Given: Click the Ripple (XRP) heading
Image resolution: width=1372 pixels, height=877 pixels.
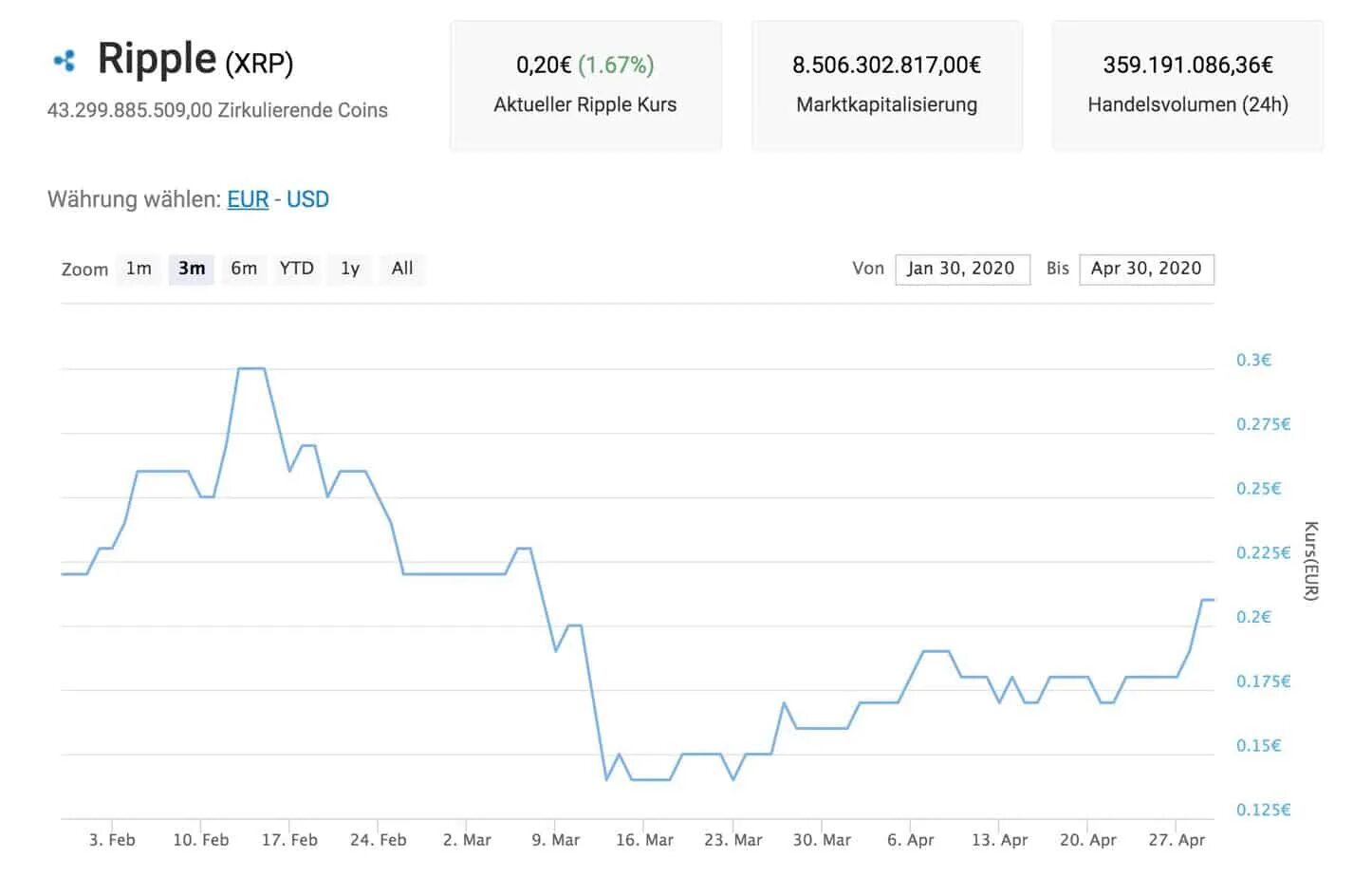Looking at the screenshot, I should (195, 59).
